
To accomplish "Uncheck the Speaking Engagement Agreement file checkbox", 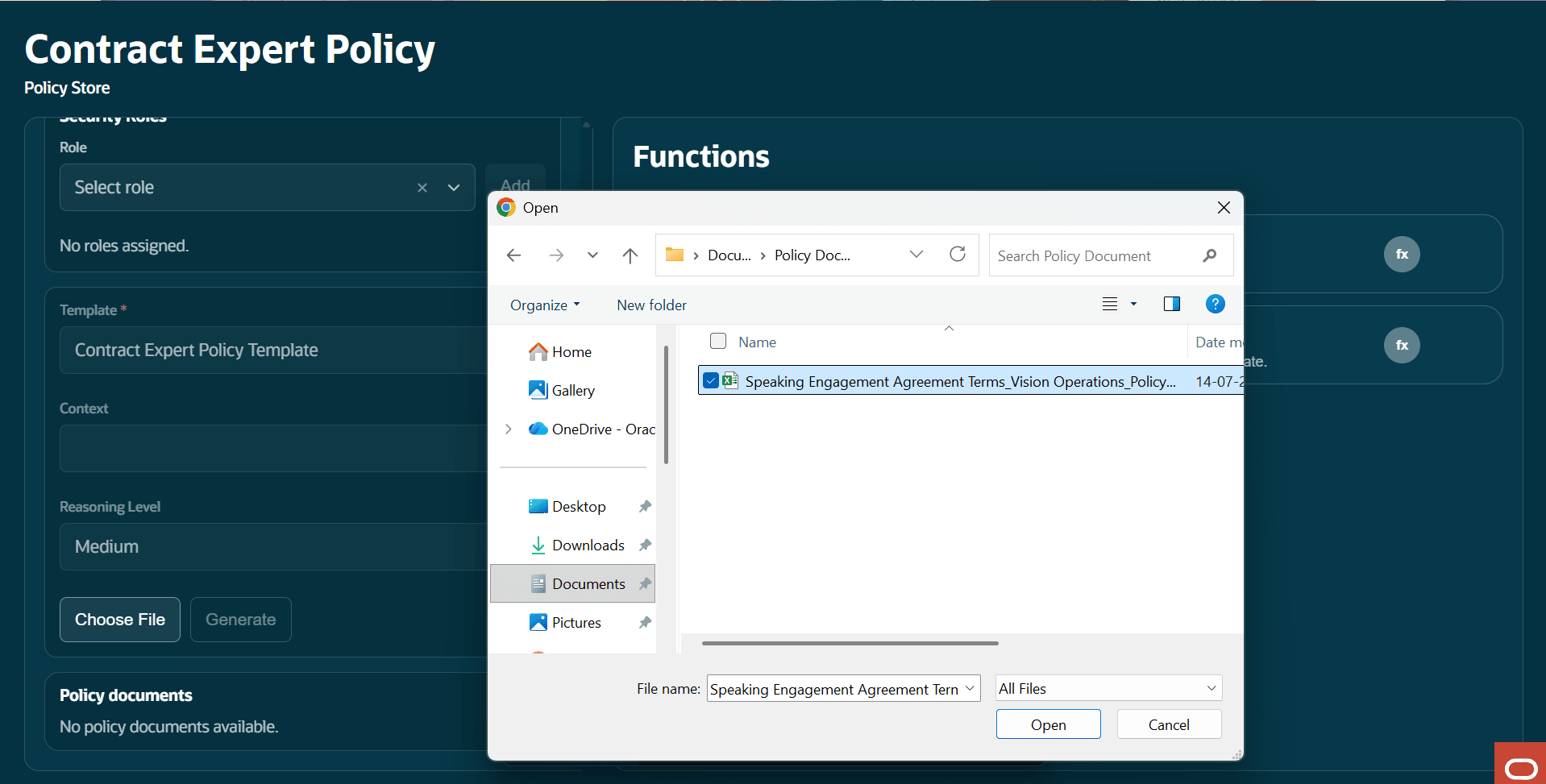I will pyautogui.click(x=710, y=380).
